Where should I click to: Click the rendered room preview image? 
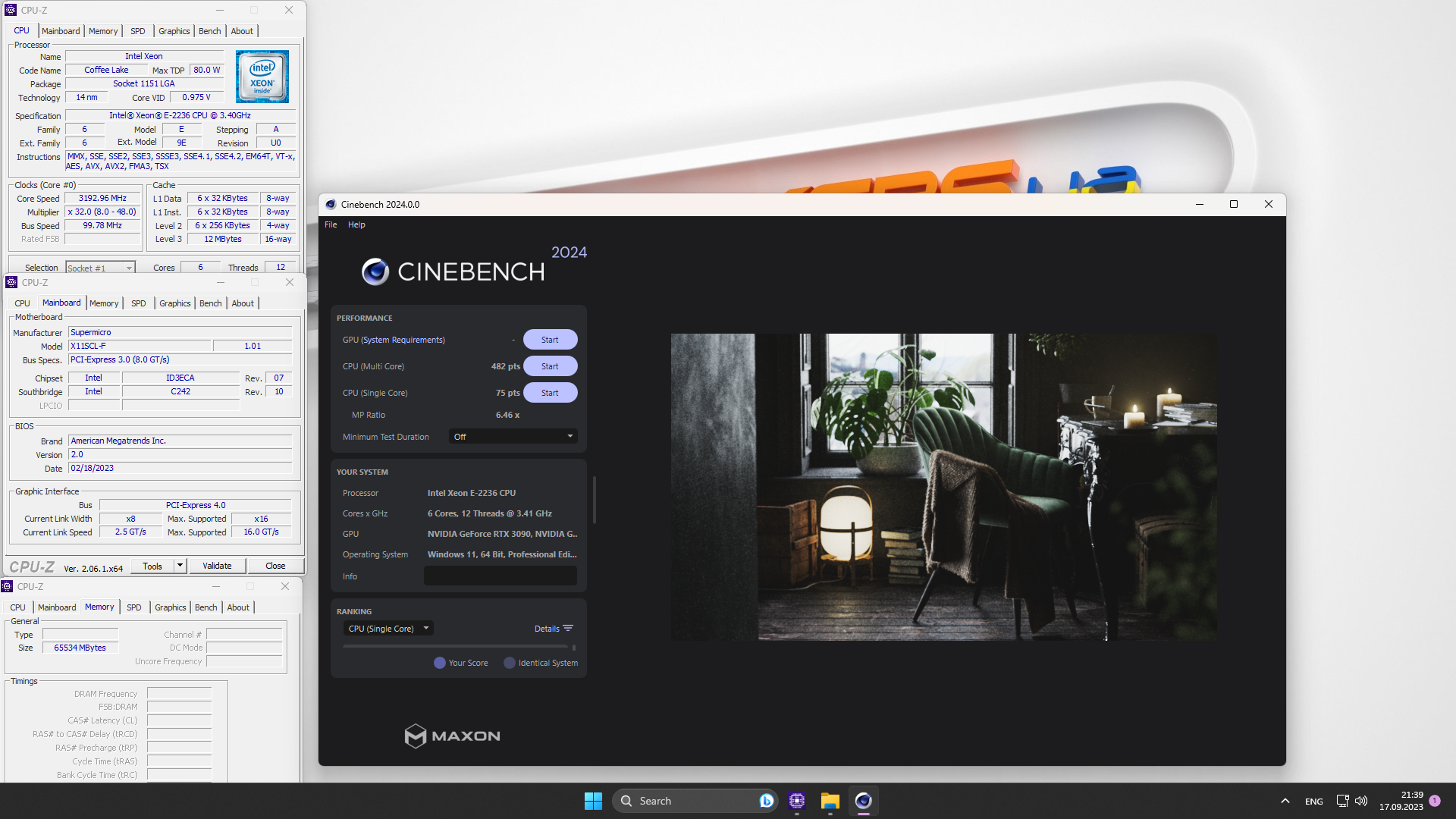pyautogui.click(x=943, y=487)
